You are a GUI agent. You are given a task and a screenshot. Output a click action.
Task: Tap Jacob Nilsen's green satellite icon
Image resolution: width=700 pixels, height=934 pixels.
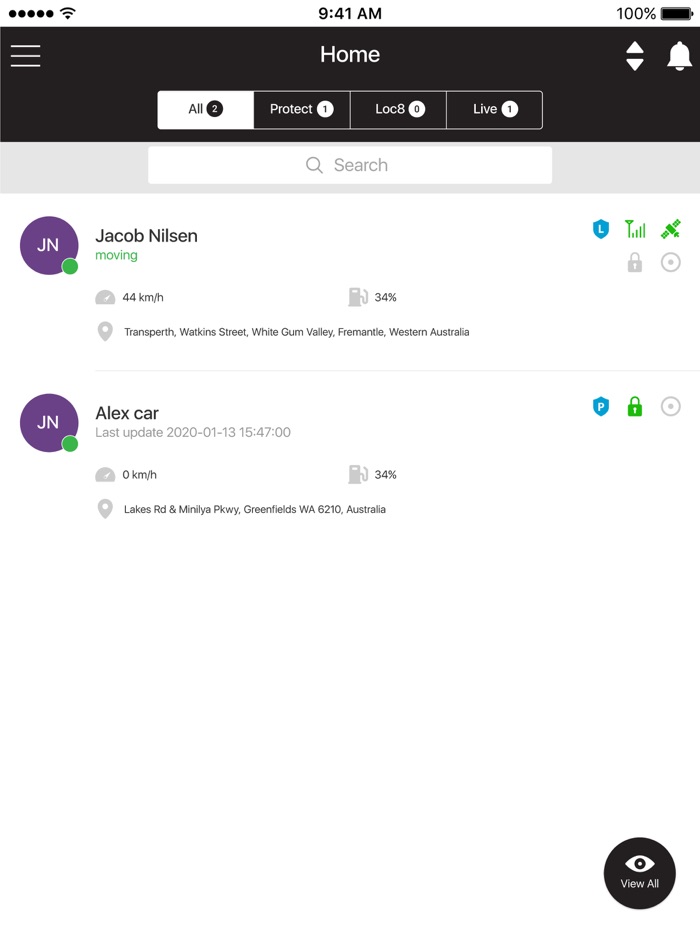[x=671, y=230]
